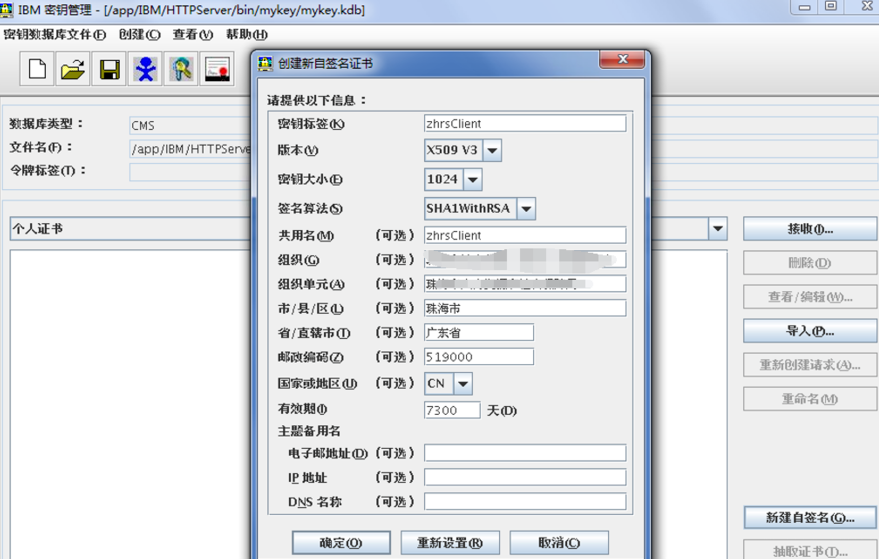Click the 重新设置(R) button

pos(450,543)
